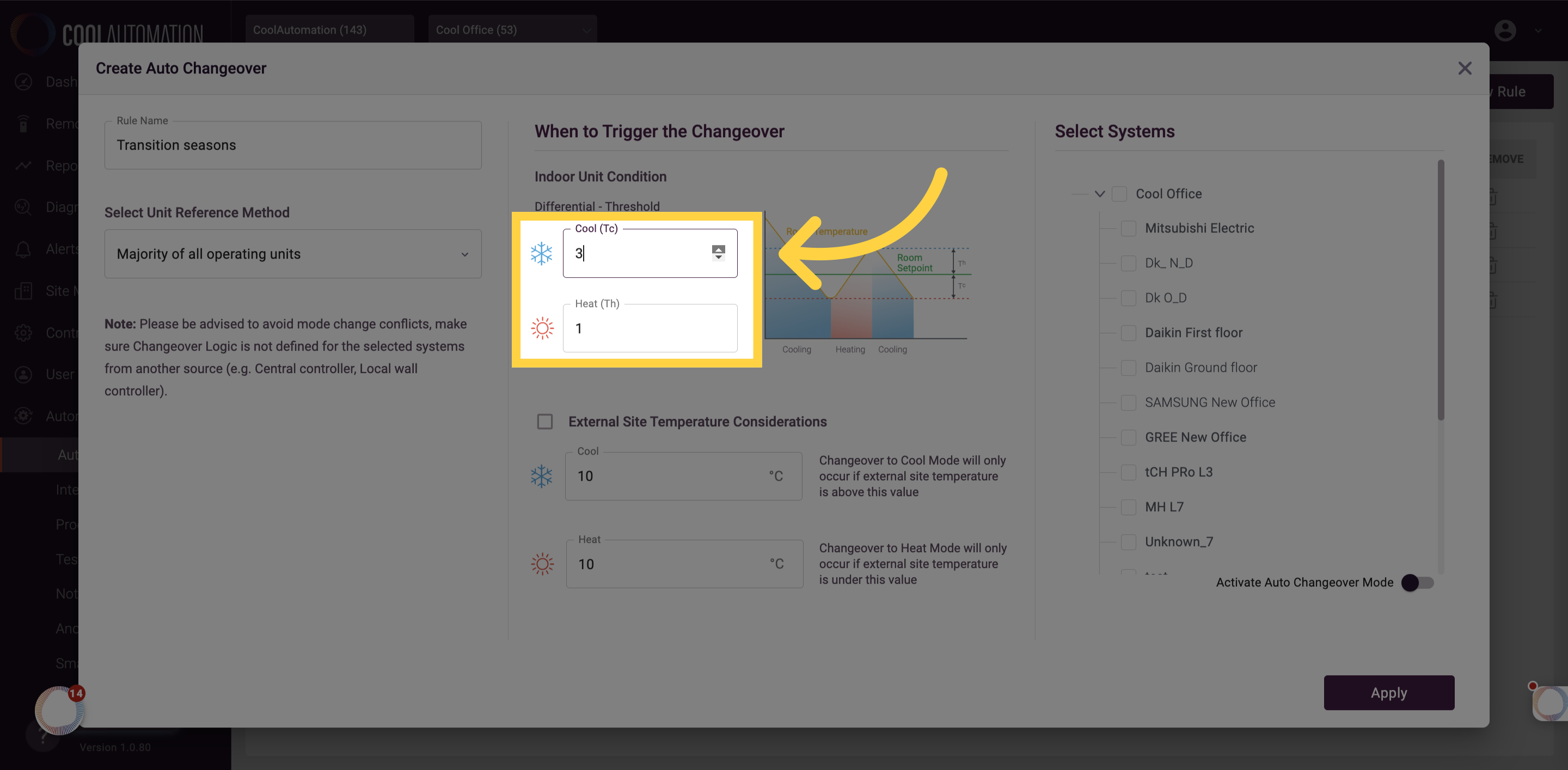Image resolution: width=1568 pixels, height=770 pixels.
Task: Check the Dk O_D system
Action: [x=1128, y=298]
